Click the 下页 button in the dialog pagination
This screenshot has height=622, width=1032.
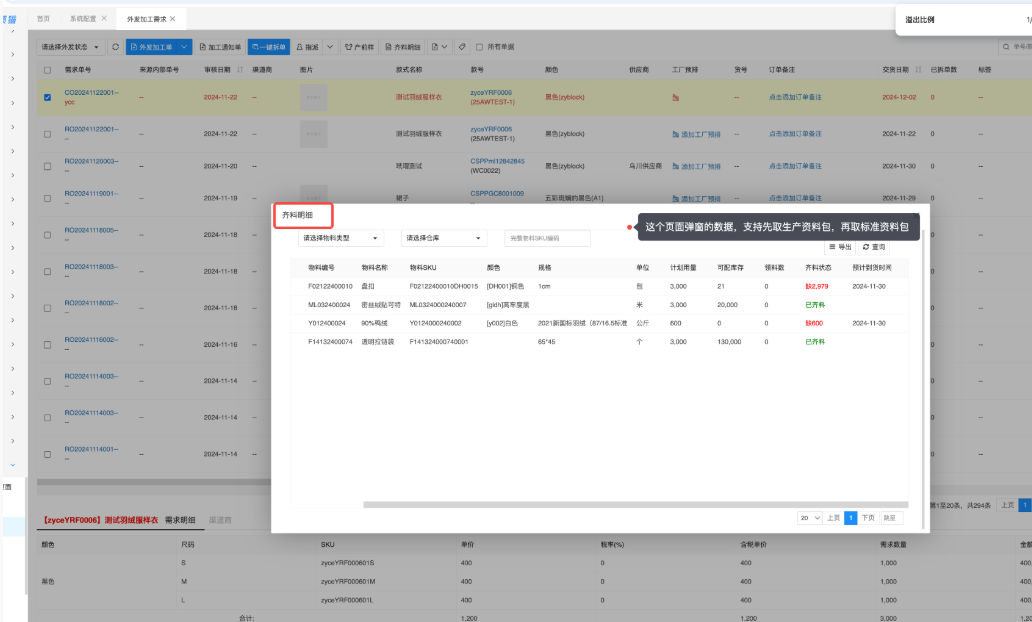(868, 518)
